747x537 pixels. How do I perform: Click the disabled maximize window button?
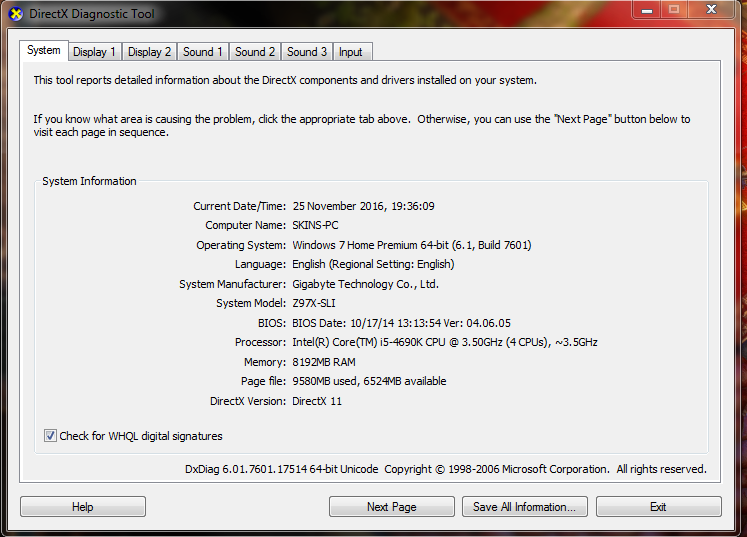click(674, 10)
